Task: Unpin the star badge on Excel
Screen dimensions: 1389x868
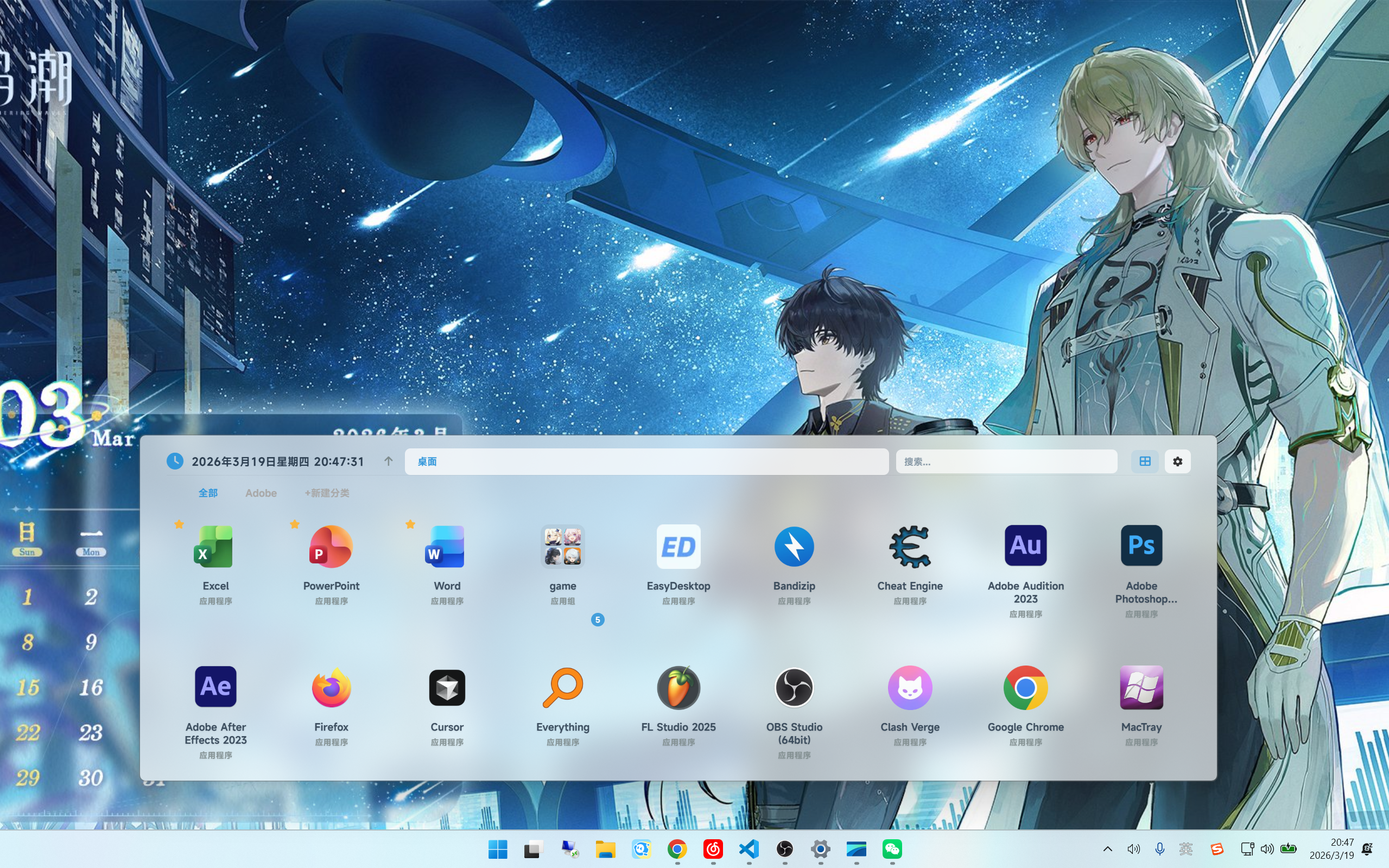Action: [179, 524]
